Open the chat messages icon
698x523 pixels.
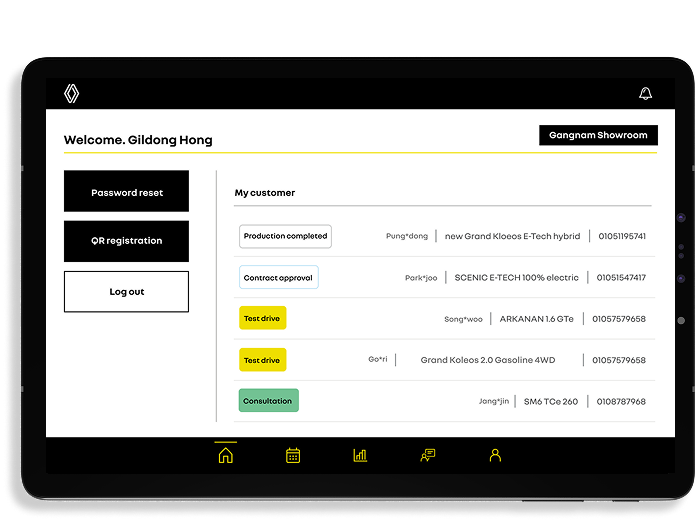tap(428, 455)
